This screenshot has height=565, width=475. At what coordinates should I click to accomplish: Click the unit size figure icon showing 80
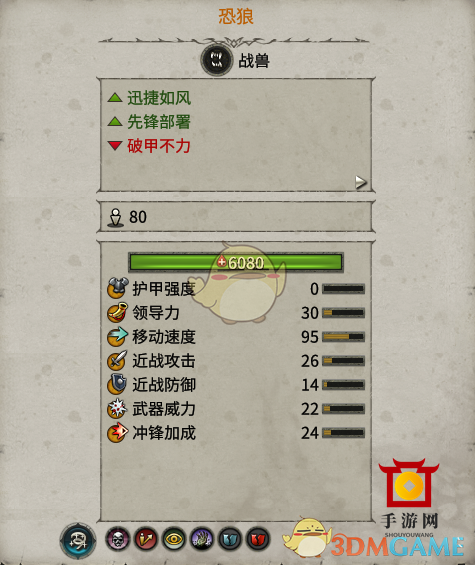115,218
